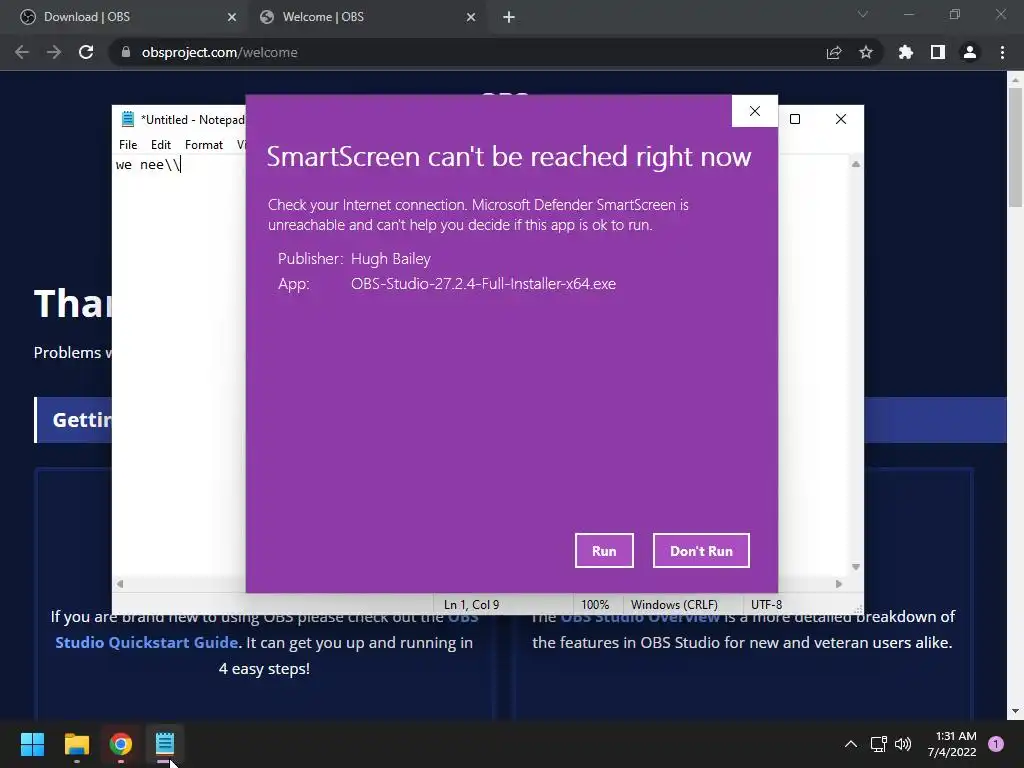Close the SmartScreen dialog with the X
The width and height of the screenshot is (1024, 768).
point(755,111)
